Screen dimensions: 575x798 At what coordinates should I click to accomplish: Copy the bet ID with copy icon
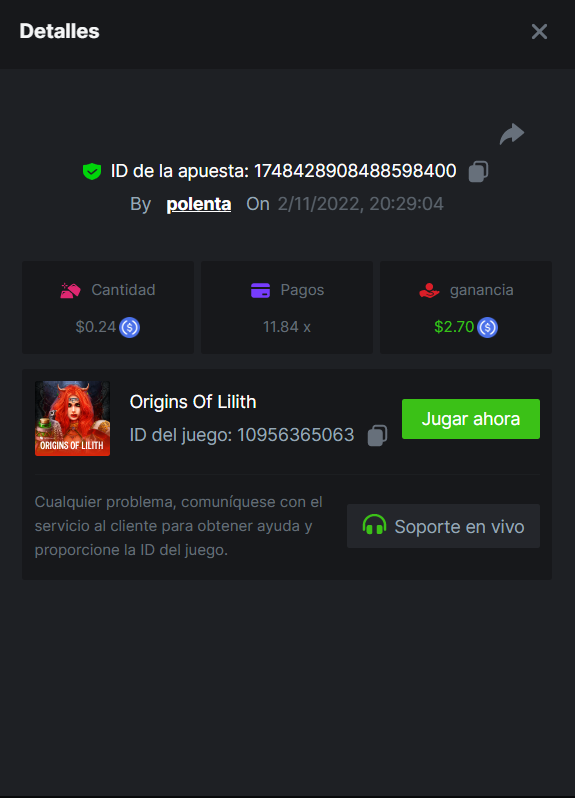tap(478, 171)
